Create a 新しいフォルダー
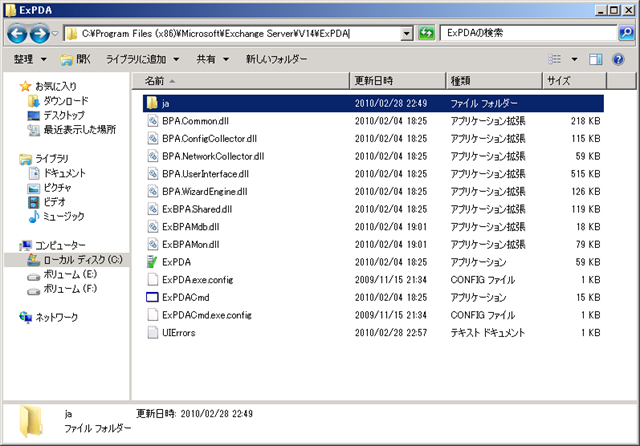Viewport: 640px width, 446px height. 276,60
